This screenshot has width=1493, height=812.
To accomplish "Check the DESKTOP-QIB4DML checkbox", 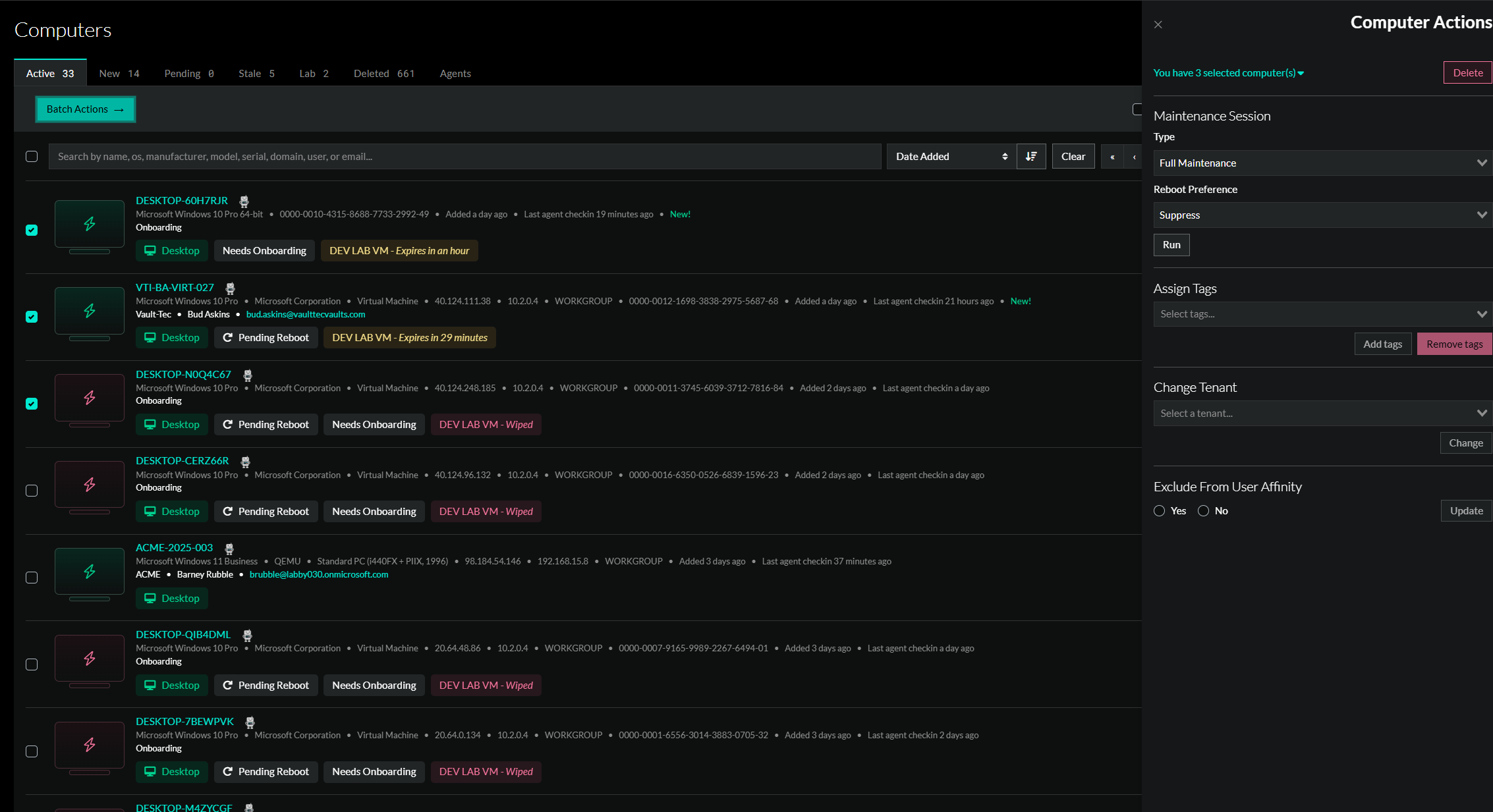I will [x=32, y=664].
